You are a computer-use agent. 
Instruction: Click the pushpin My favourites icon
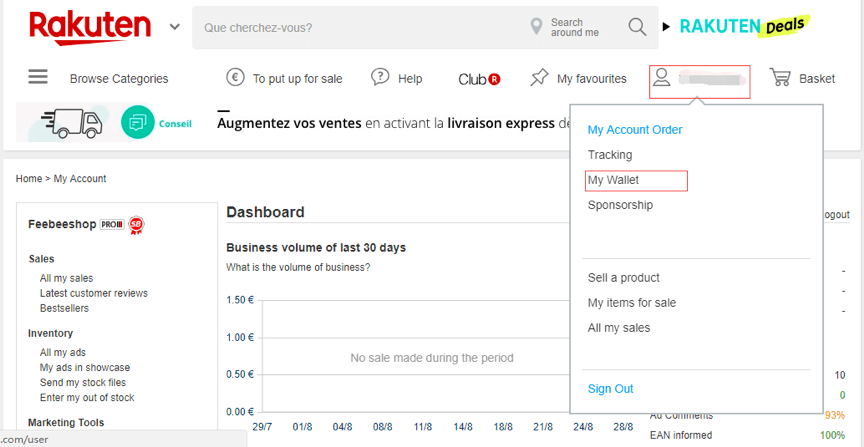540,78
